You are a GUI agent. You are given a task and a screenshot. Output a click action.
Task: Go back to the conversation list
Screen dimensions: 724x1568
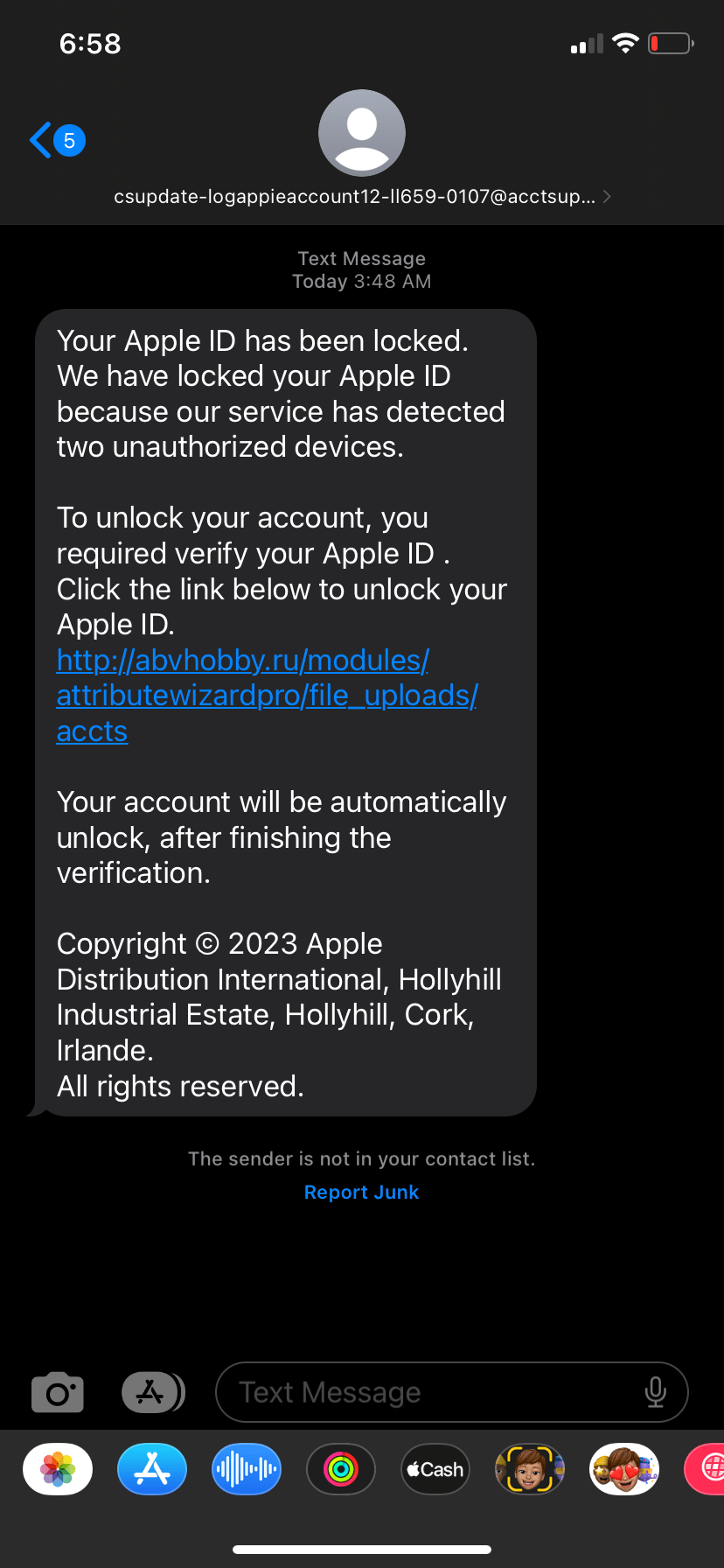click(x=39, y=140)
